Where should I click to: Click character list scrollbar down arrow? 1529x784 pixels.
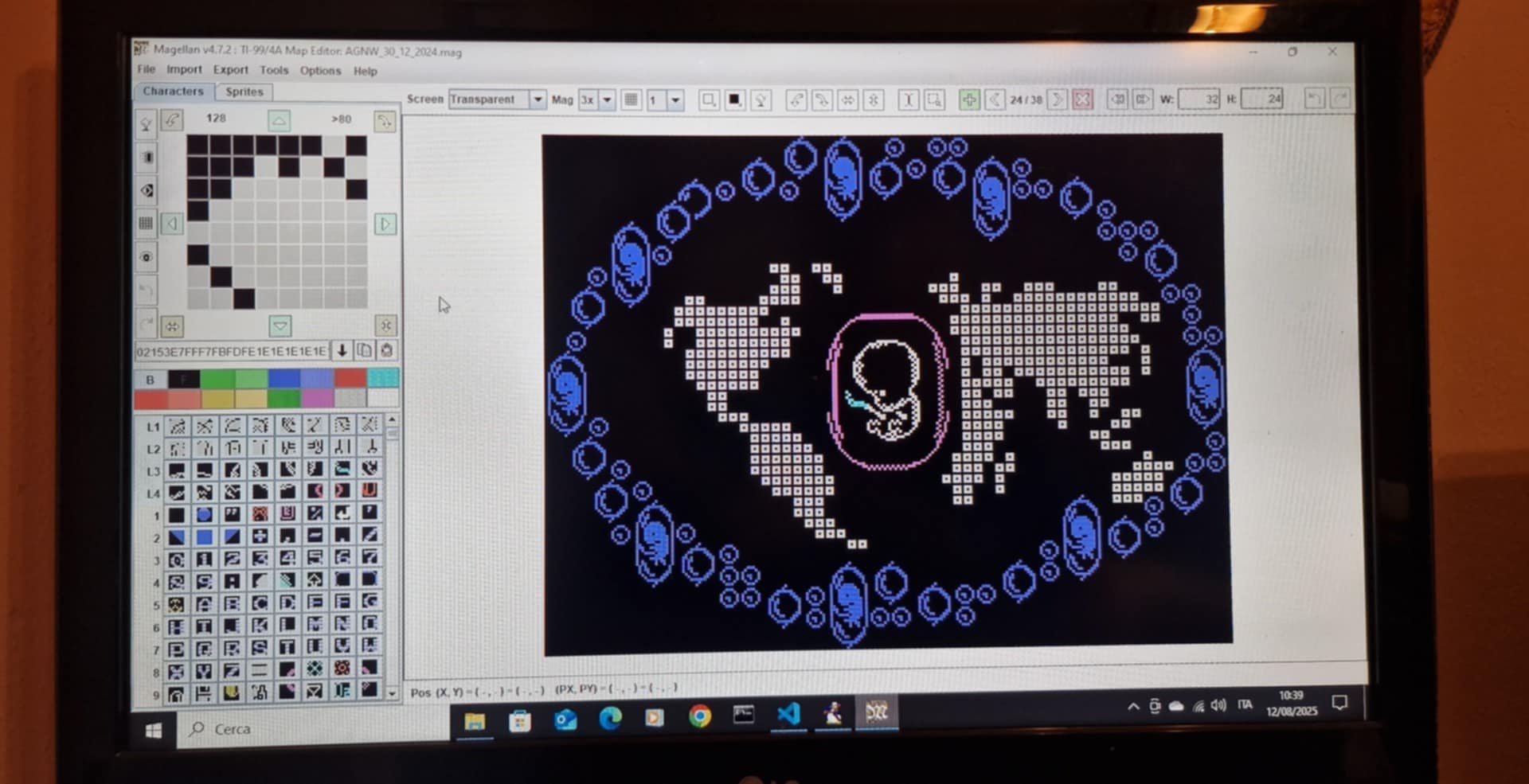pyautogui.click(x=392, y=693)
